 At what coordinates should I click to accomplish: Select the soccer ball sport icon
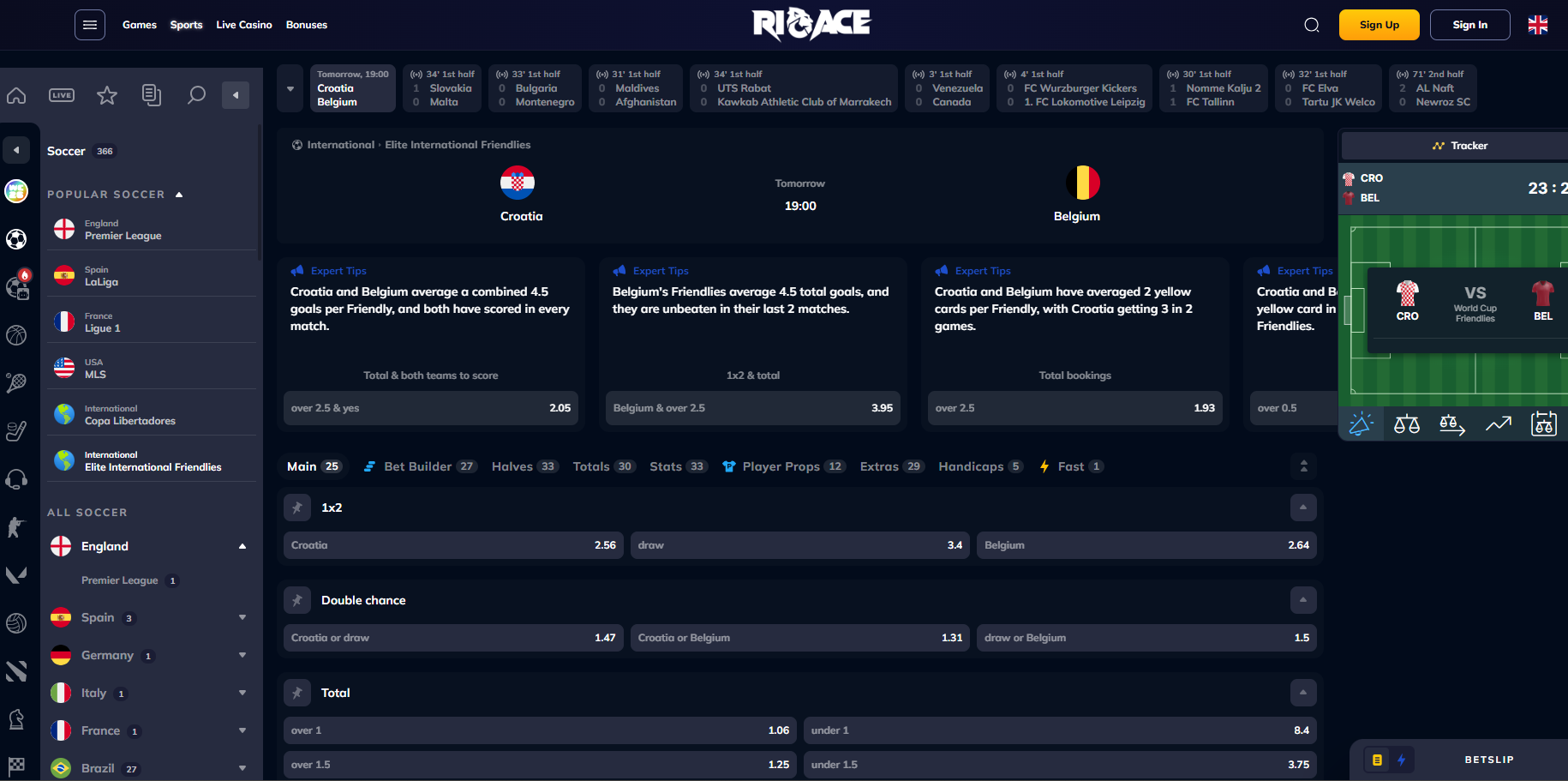[x=16, y=239]
